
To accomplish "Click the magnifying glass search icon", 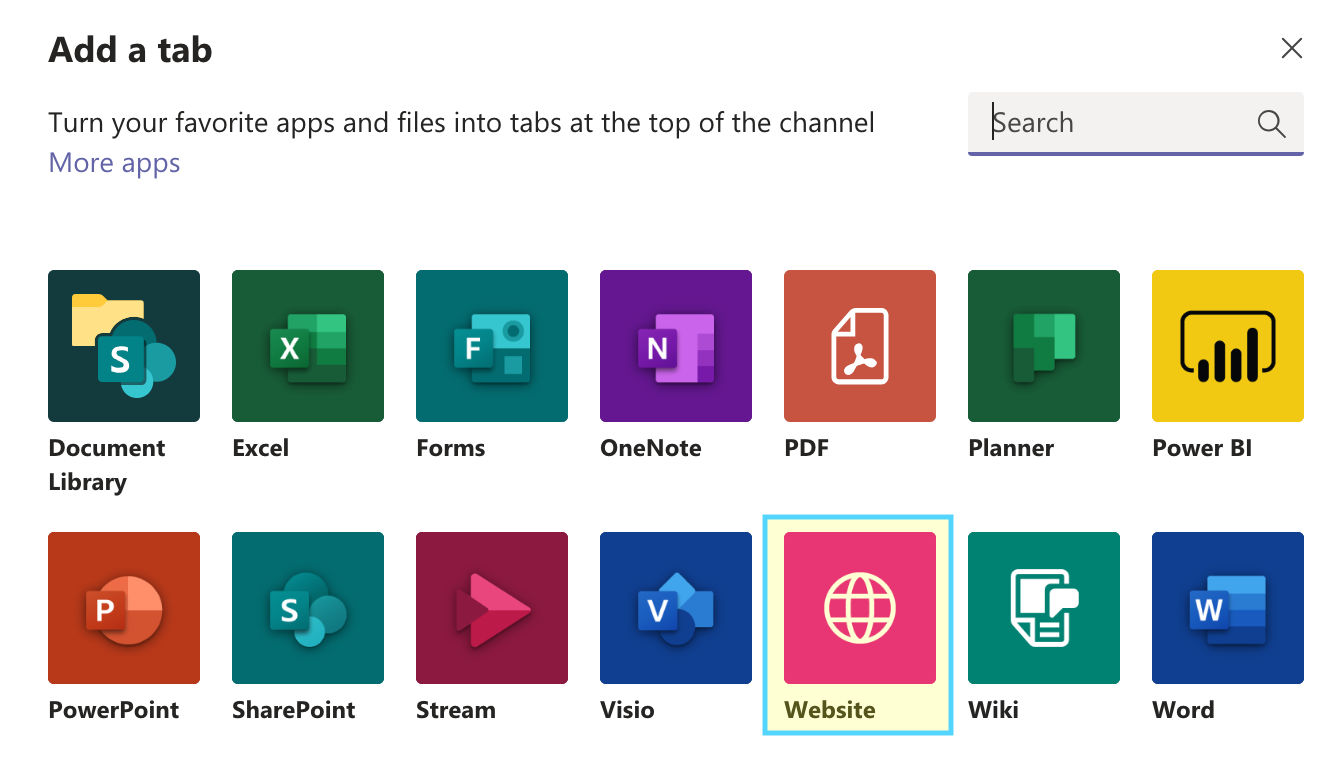I will coord(1271,124).
